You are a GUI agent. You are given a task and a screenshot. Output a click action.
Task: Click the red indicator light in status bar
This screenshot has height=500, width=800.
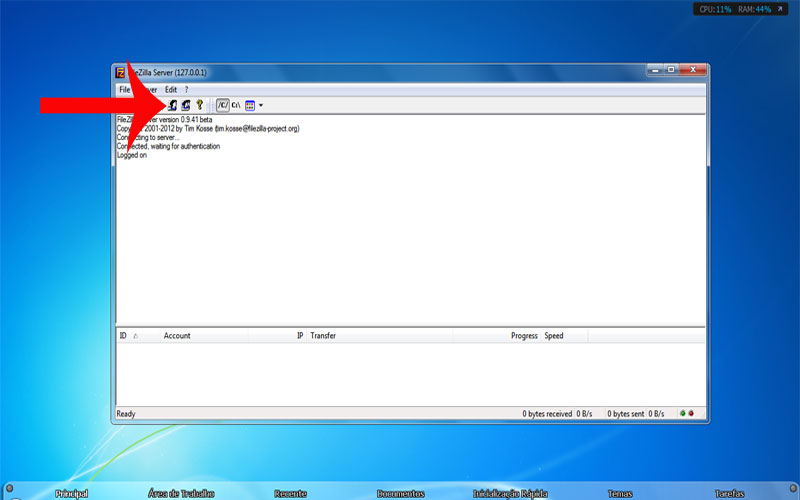691,413
